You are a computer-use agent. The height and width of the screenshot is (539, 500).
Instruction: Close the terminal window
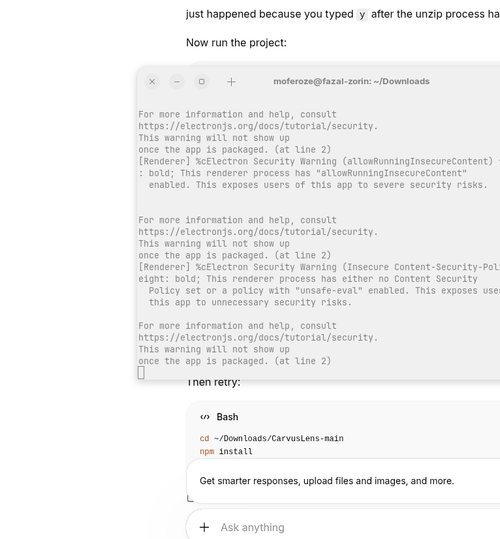[152, 82]
